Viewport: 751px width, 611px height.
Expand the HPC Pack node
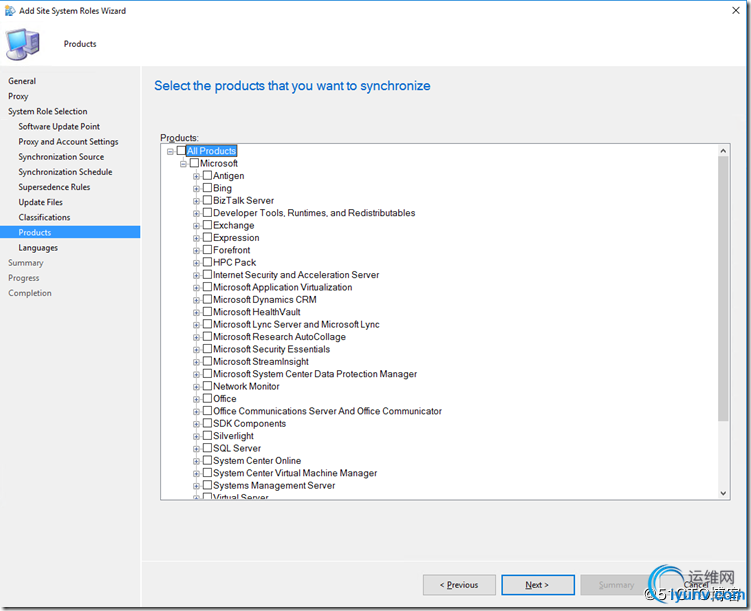pyautogui.click(x=196, y=263)
